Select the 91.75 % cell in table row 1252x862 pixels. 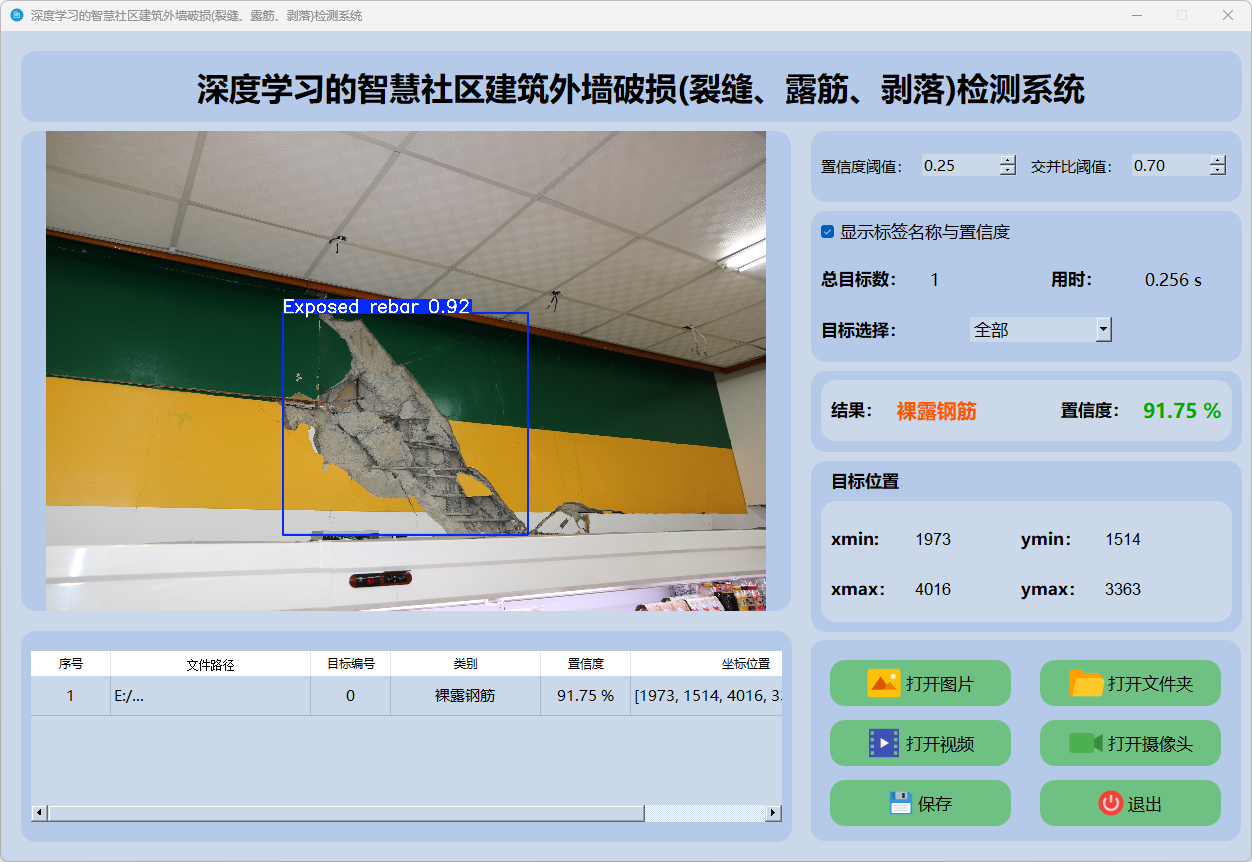(x=586, y=696)
